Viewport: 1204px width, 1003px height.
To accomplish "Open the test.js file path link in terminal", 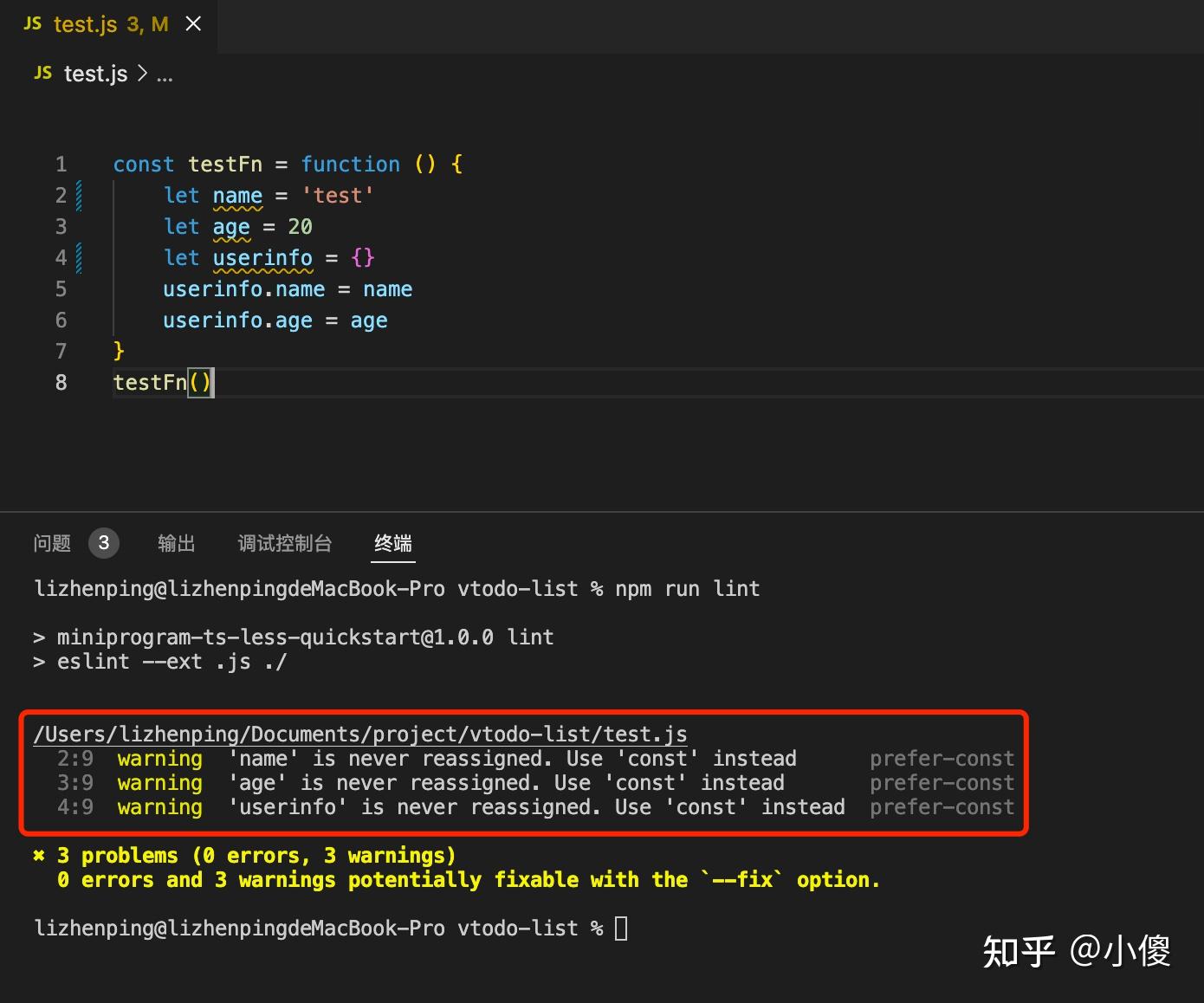I will coord(360,734).
